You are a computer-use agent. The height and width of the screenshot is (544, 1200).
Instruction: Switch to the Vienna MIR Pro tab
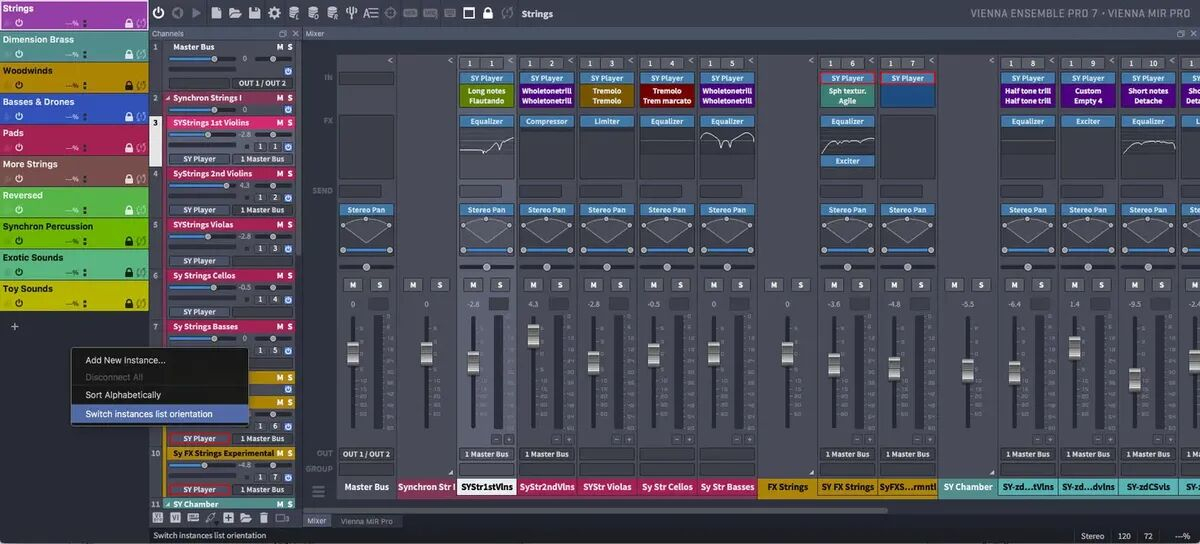coord(366,521)
